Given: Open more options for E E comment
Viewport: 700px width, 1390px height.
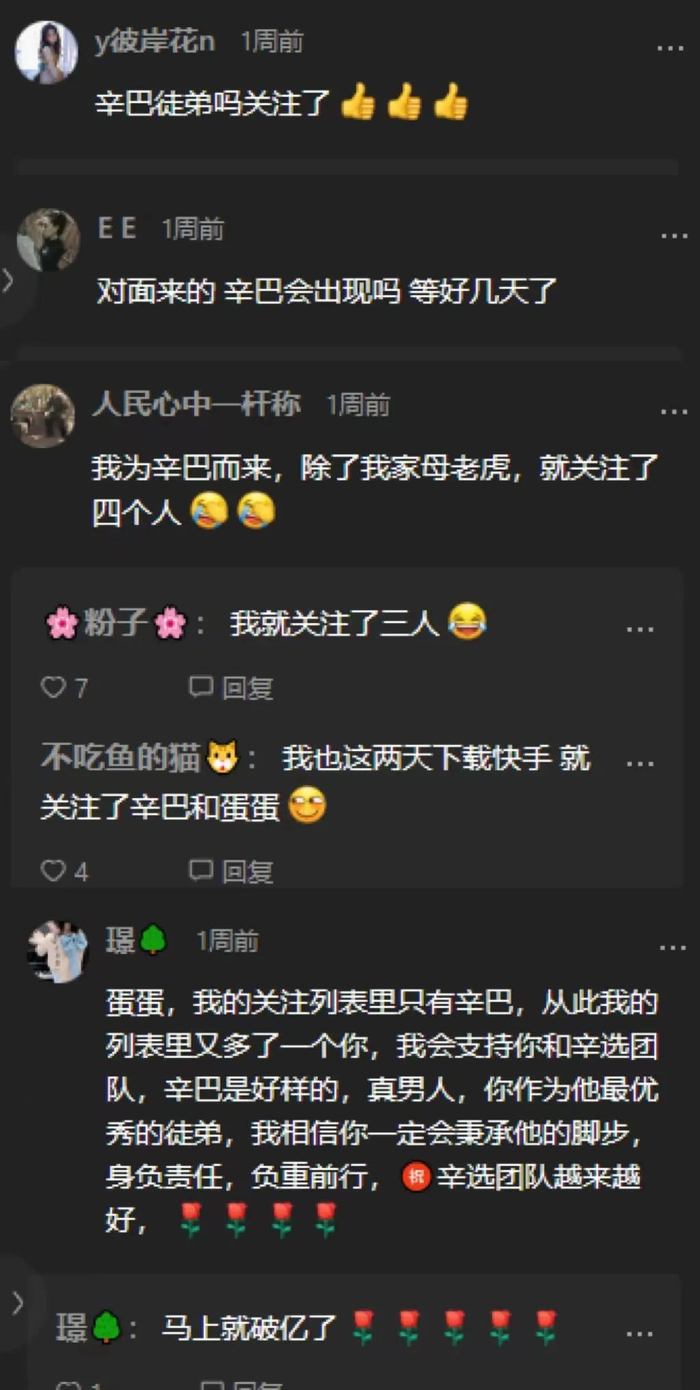Looking at the screenshot, I should [673, 235].
